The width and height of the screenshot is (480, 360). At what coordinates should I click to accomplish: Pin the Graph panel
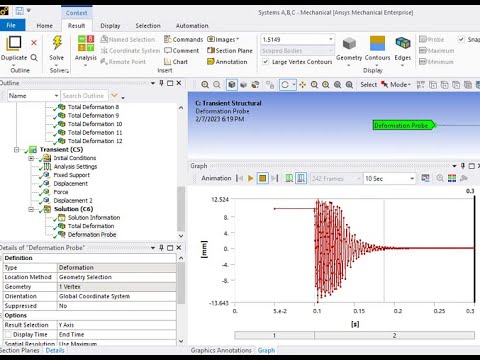coord(463,166)
